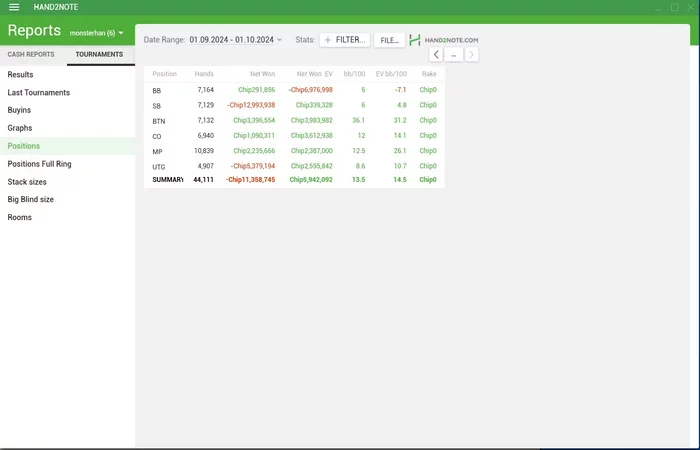Click the Reports heading
The width and height of the screenshot is (700, 450).
pyautogui.click(x=34, y=30)
